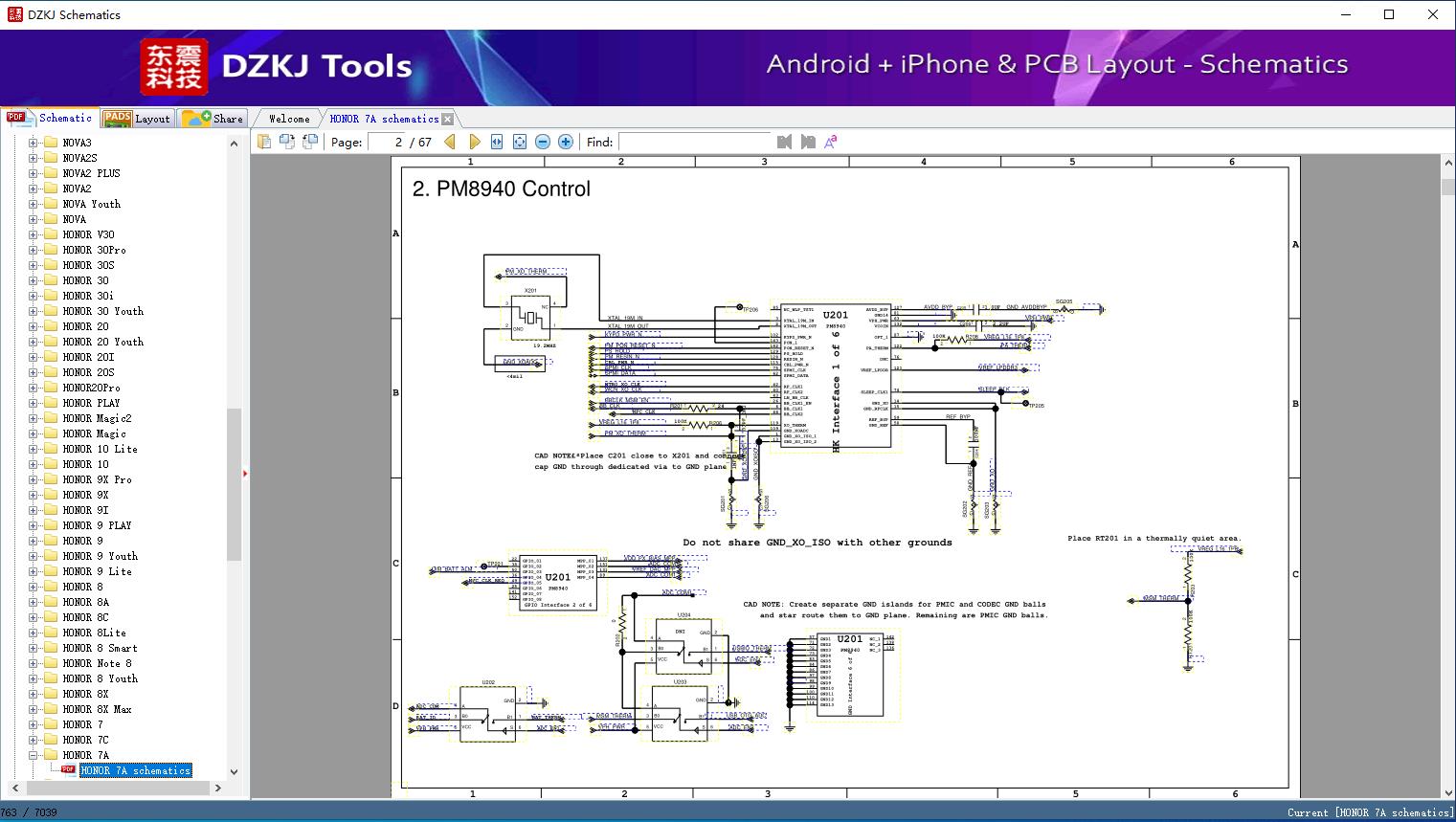Go to the previous page arrow
The height and width of the screenshot is (822, 1456).
click(x=450, y=142)
